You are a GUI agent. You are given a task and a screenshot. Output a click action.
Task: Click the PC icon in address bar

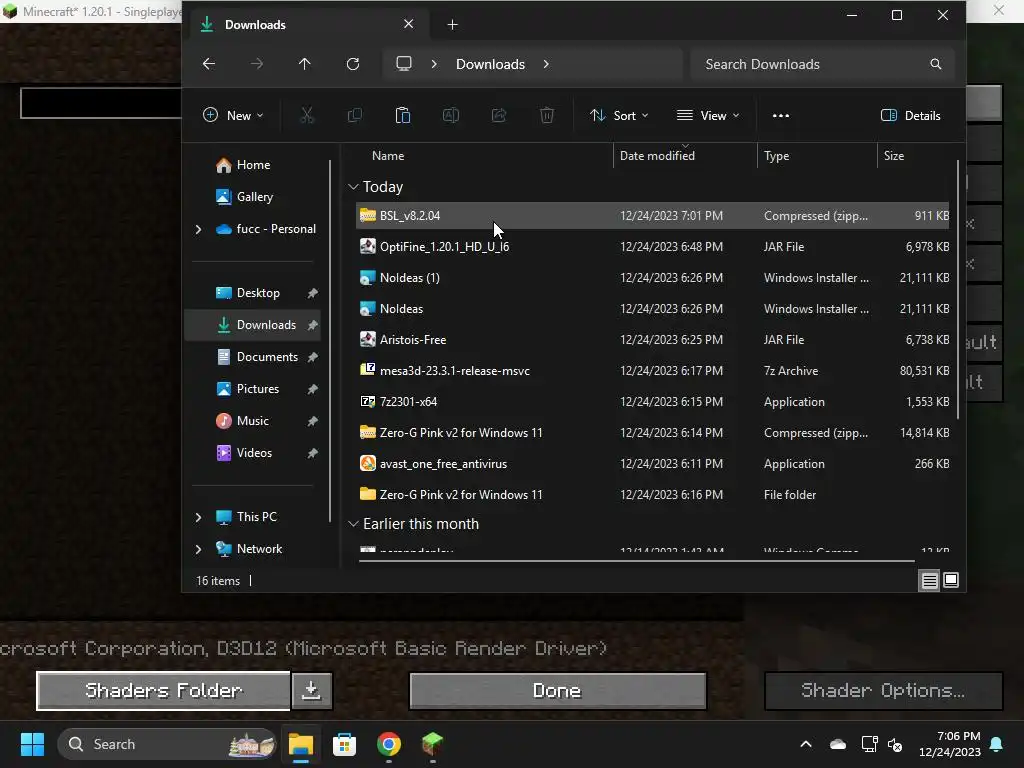tap(404, 64)
